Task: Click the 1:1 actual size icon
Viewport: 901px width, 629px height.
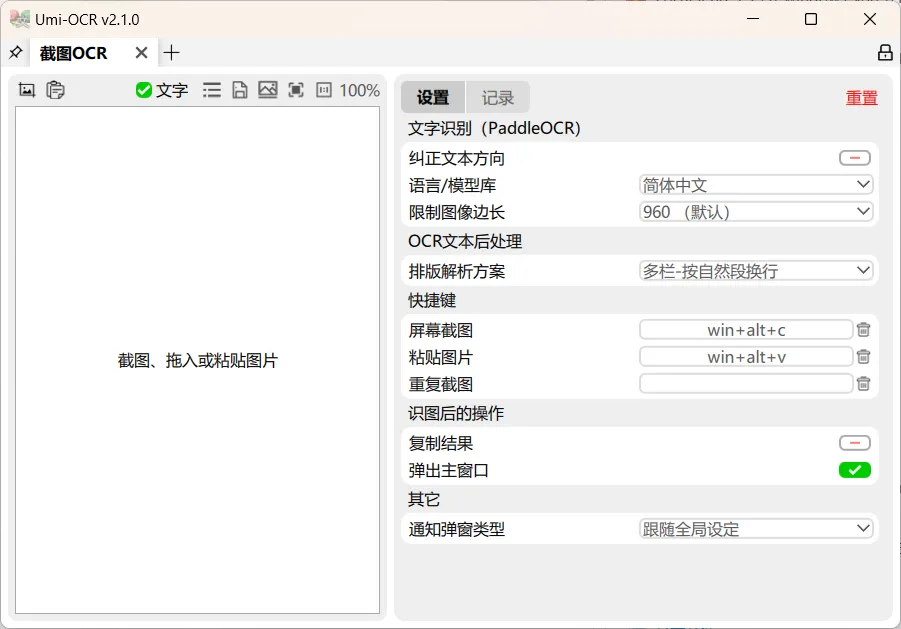Action: pos(324,90)
